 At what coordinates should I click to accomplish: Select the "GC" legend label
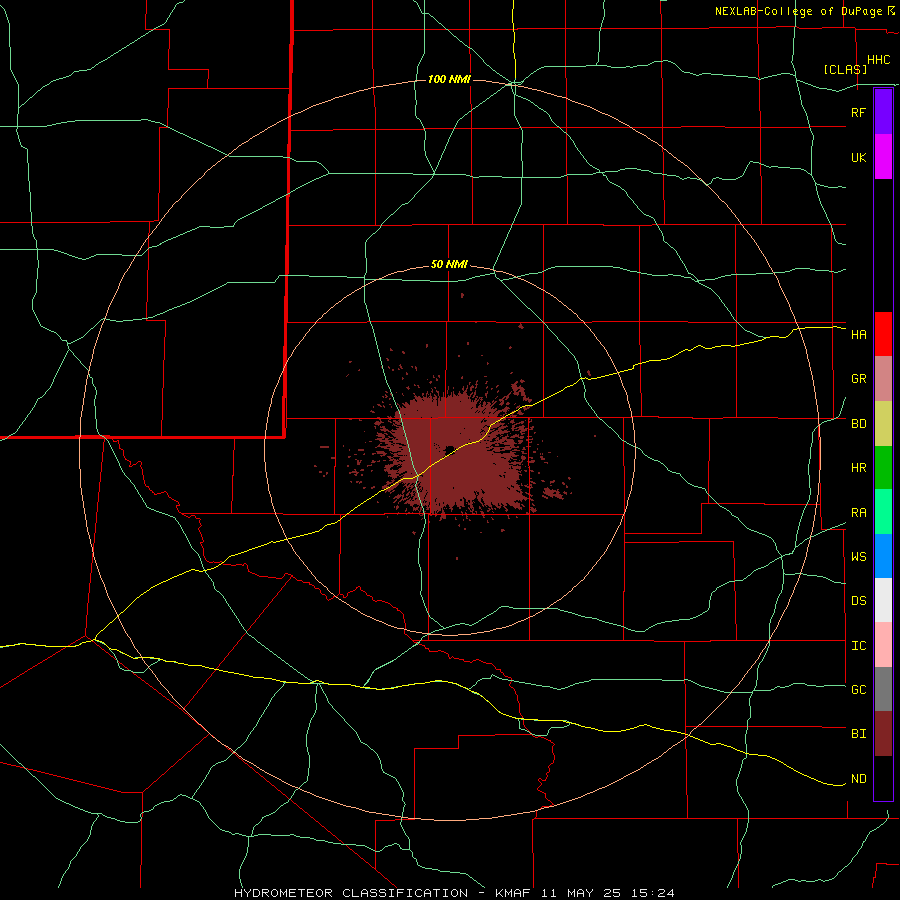(x=858, y=690)
